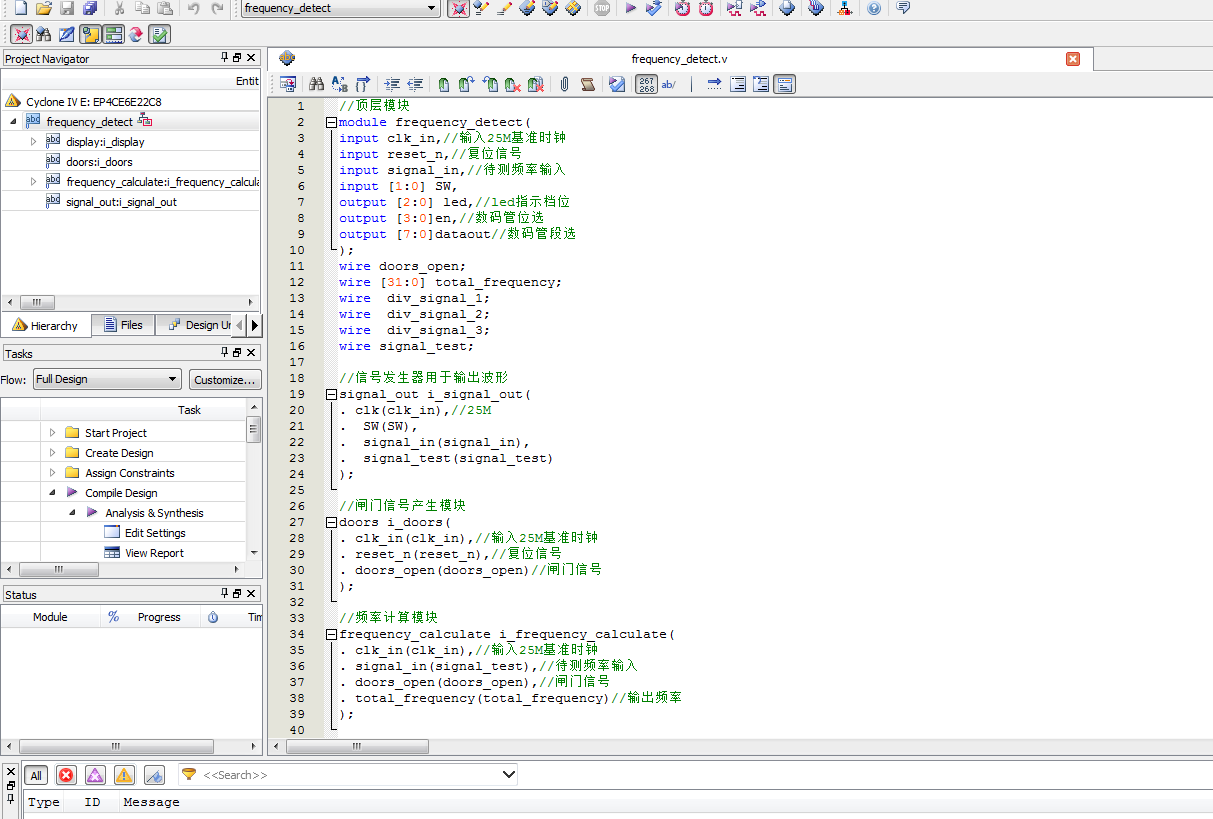The image size is (1213, 819).
Task: Toggle line numbers display (267/268 icon)
Action: coord(647,85)
